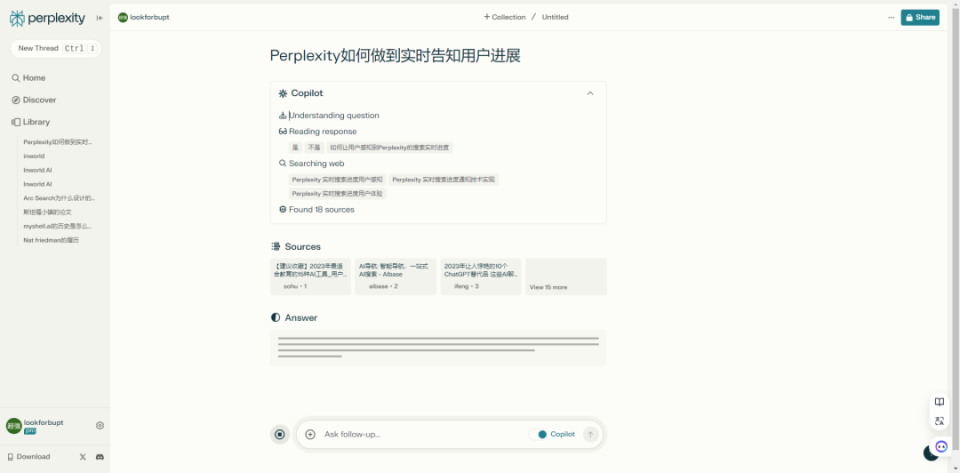
Task: Click the Sources heading icon
Action: [276, 247]
